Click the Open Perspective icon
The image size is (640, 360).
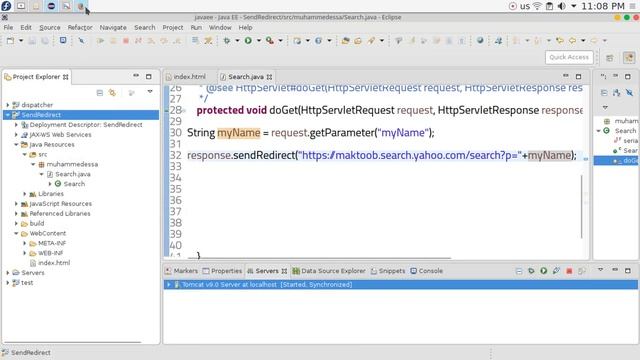click(x=610, y=58)
